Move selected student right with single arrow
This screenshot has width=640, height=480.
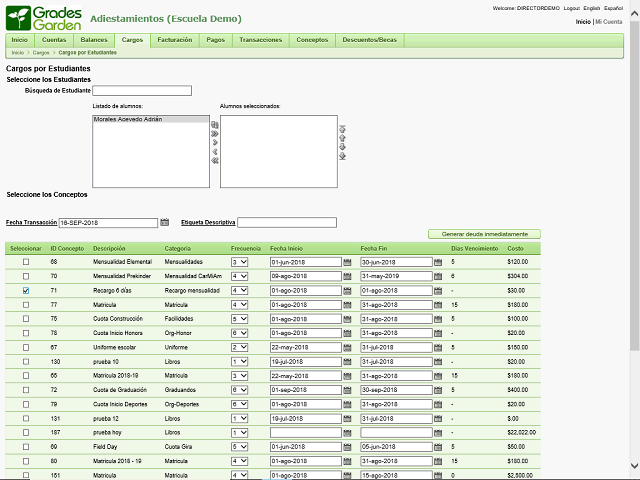(215, 143)
